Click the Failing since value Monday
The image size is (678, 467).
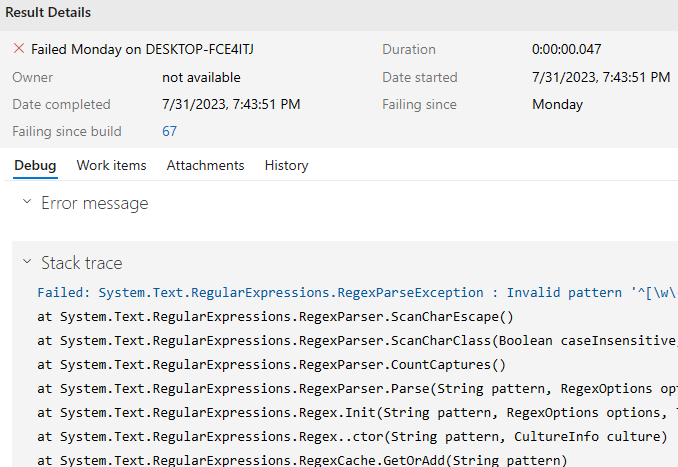point(557,105)
